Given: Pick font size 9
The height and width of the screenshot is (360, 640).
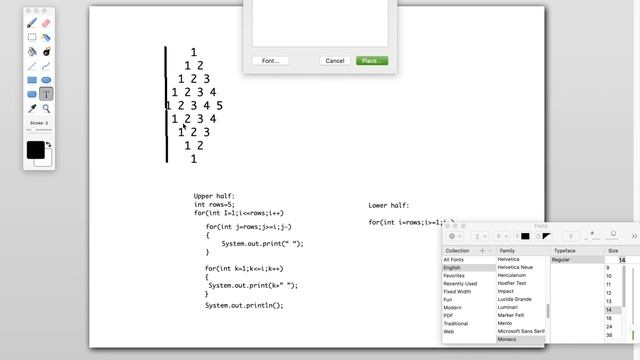Looking at the screenshot, I should [613, 268].
